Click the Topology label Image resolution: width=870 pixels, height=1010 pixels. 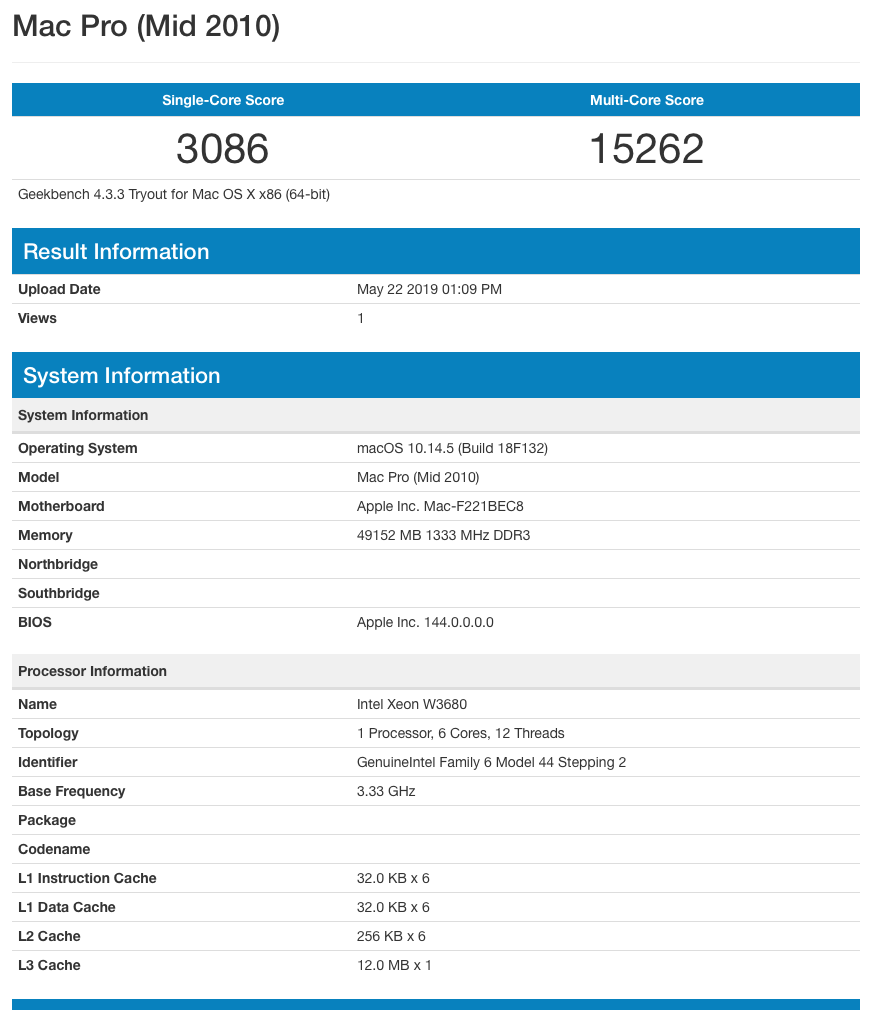[x=48, y=733]
